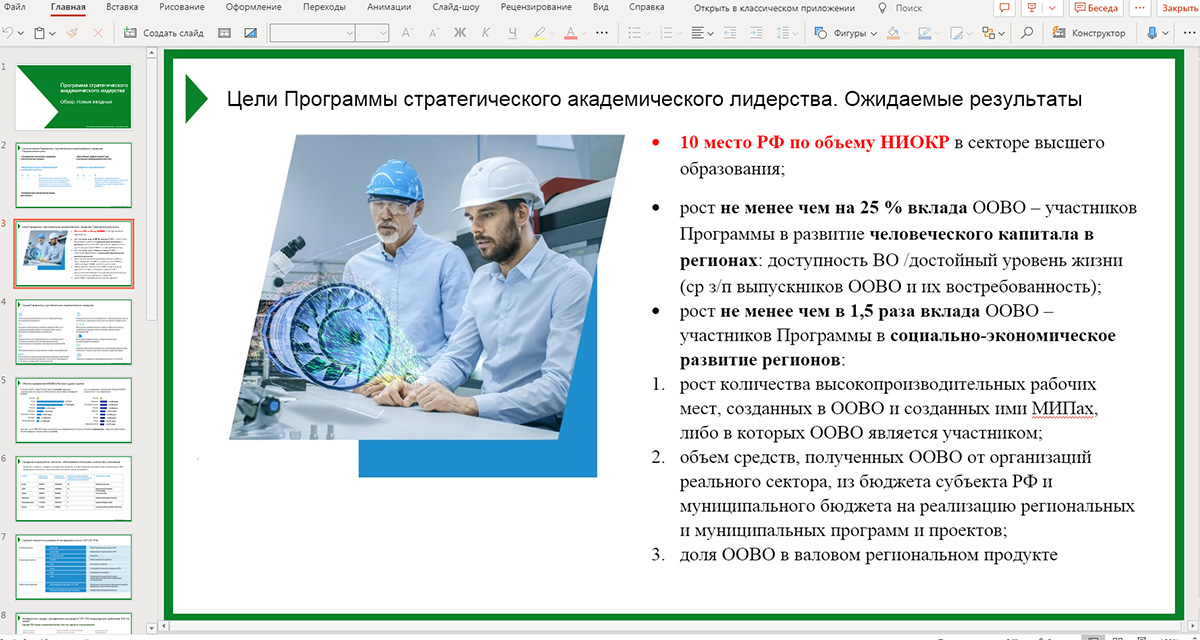Image resolution: width=1200 pixels, height=640 pixels.
Task: Toggle Bold (Ж) formatting
Action: pyautogui.click(x=460, y=33)
